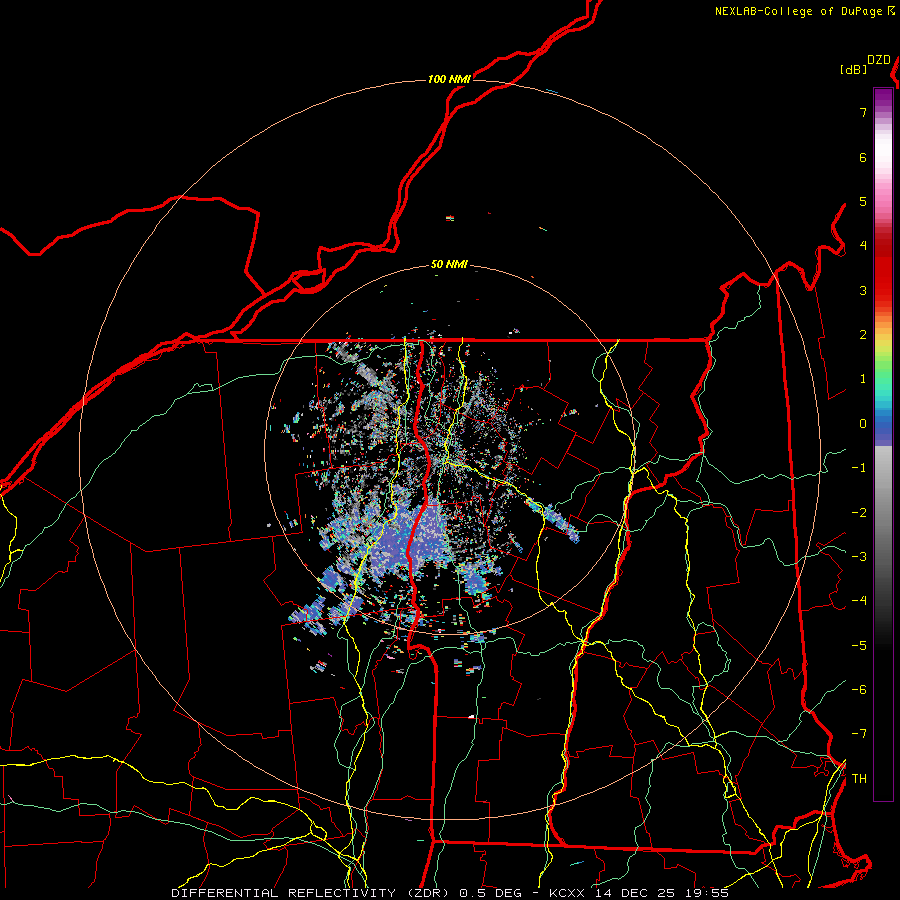The width and height of the screenshot is (900, 900).
Task: Click the 100 NMI range ring label
Action: (448, 79)
